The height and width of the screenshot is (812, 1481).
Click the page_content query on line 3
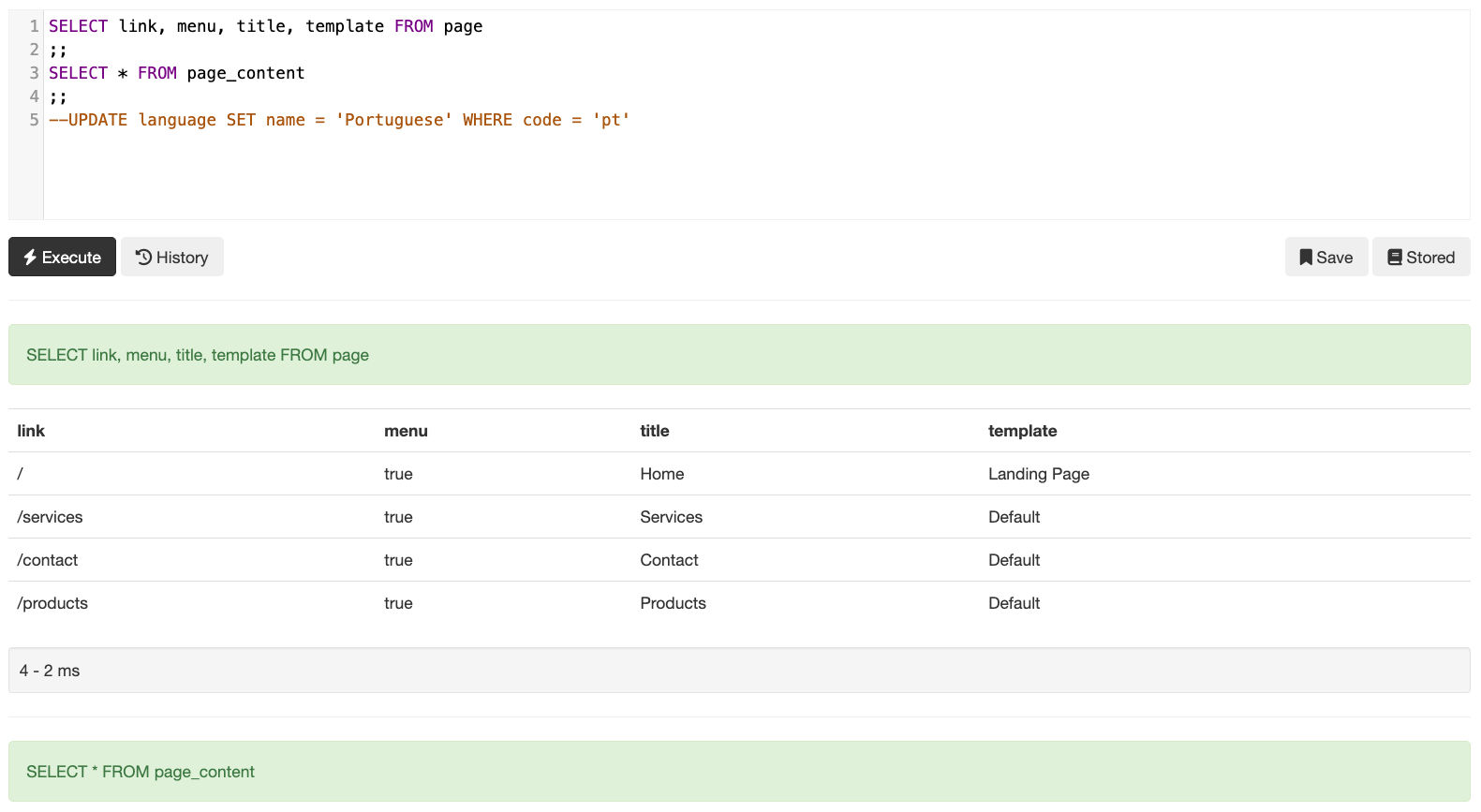pyautogui.click(x=176, y=73)
